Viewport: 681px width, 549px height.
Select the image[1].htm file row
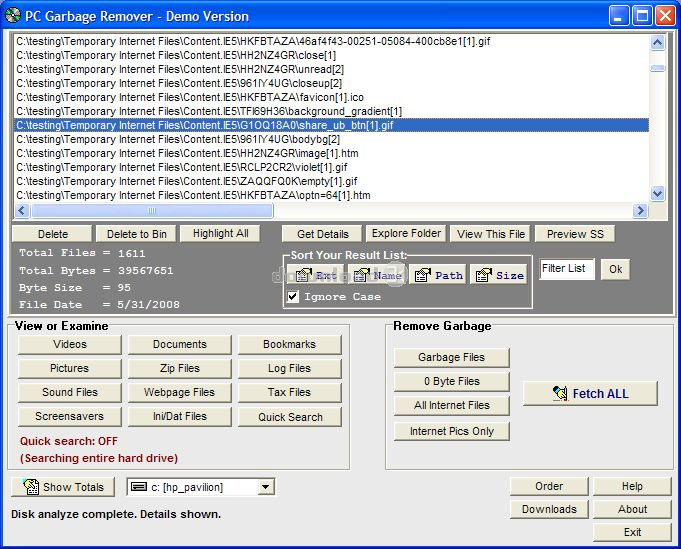point(331,153)
